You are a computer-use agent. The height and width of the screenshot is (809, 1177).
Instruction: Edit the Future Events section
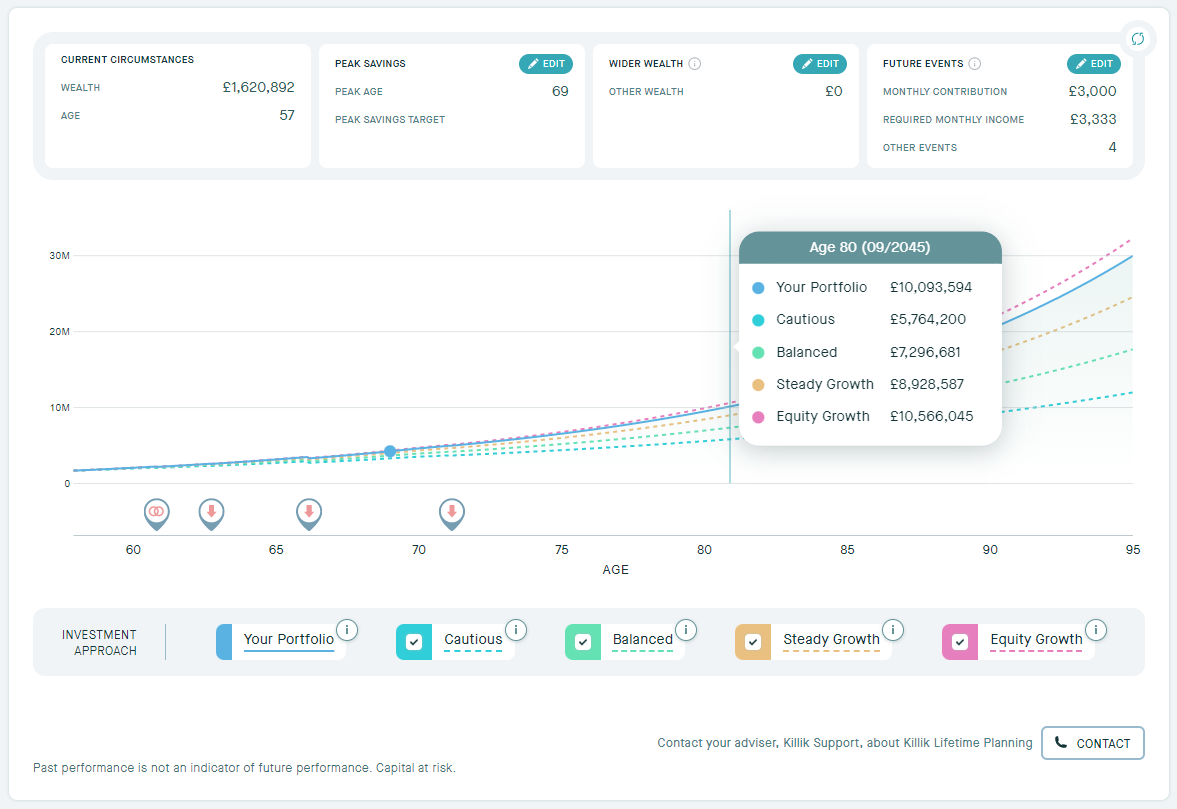[x=1093, y=64]
